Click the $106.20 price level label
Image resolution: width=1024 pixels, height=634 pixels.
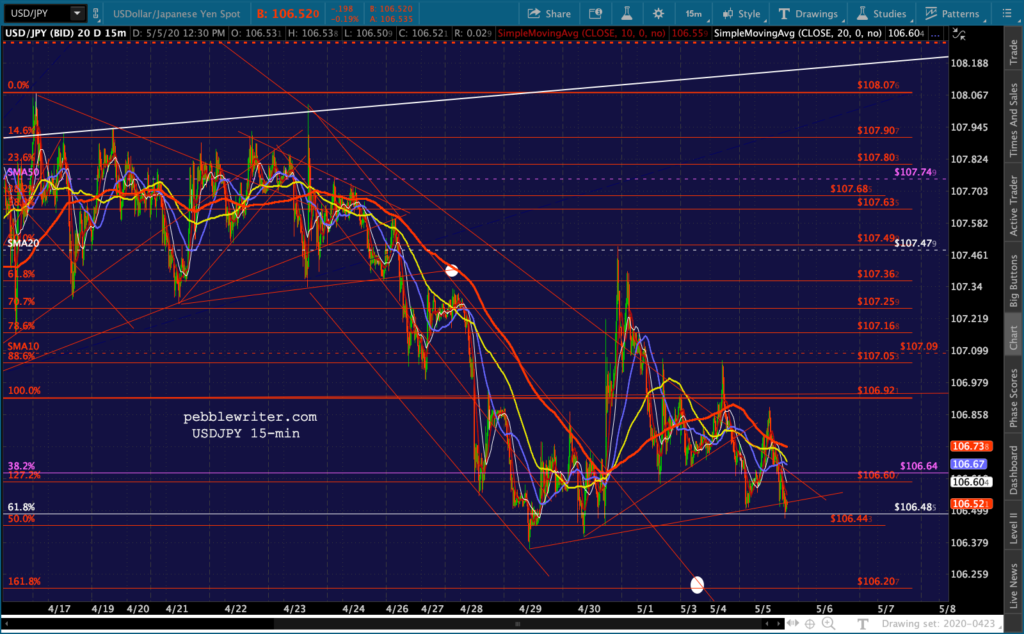coord(878,581)
